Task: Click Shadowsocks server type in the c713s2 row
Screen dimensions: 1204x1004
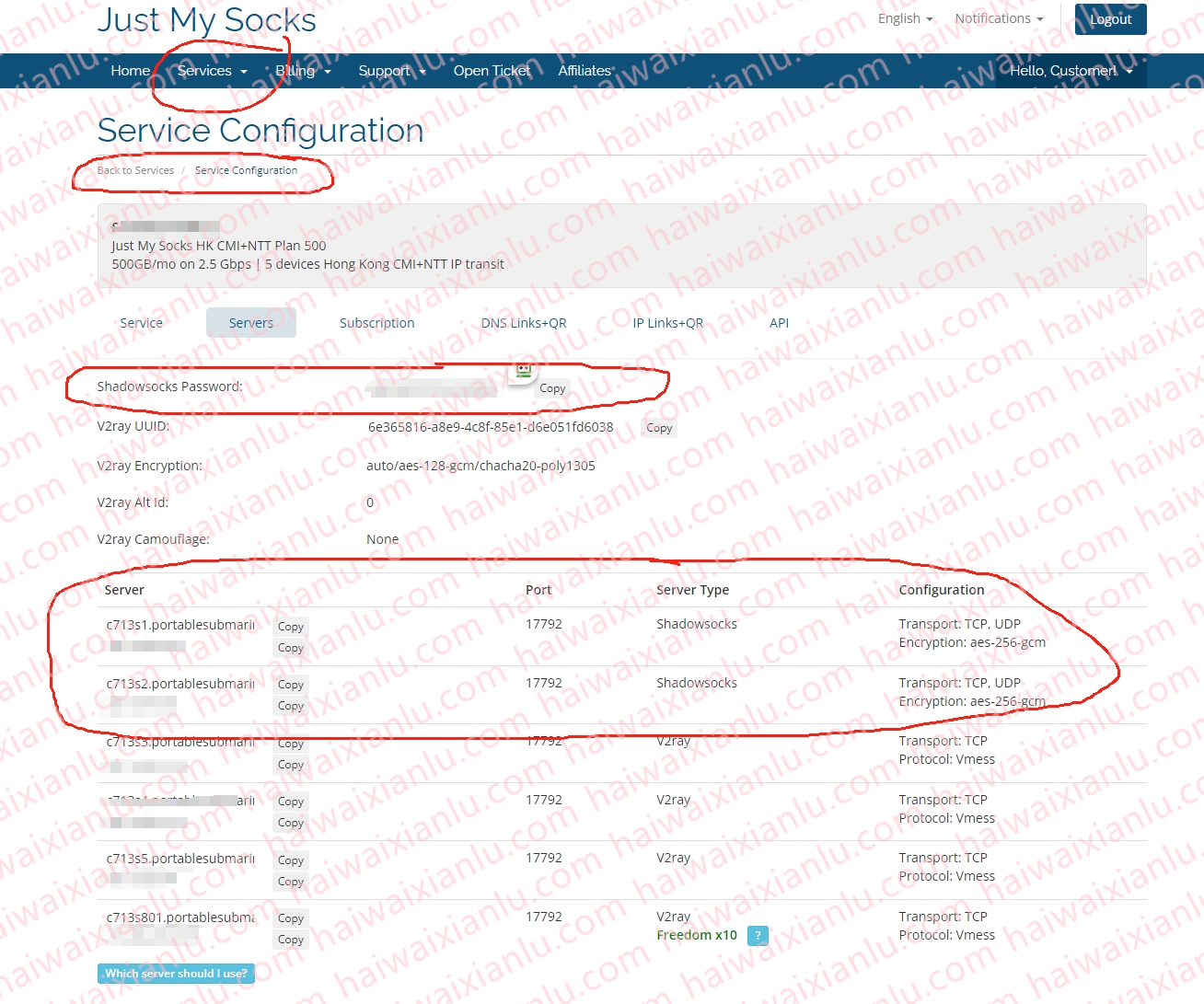Action: tap(697, 683)
